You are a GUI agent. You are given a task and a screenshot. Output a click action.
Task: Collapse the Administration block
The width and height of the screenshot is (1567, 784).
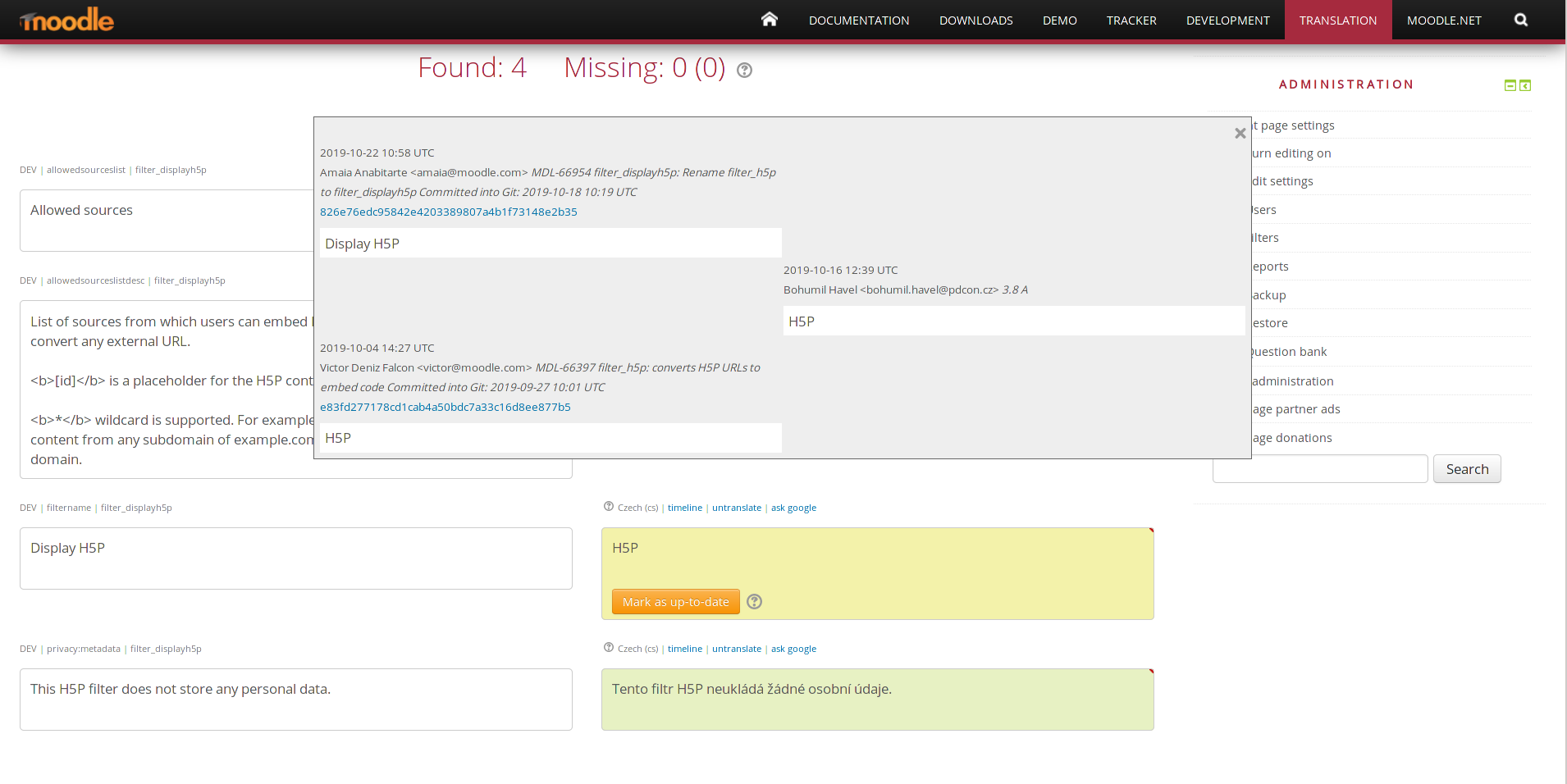(x=1510, y=85)
